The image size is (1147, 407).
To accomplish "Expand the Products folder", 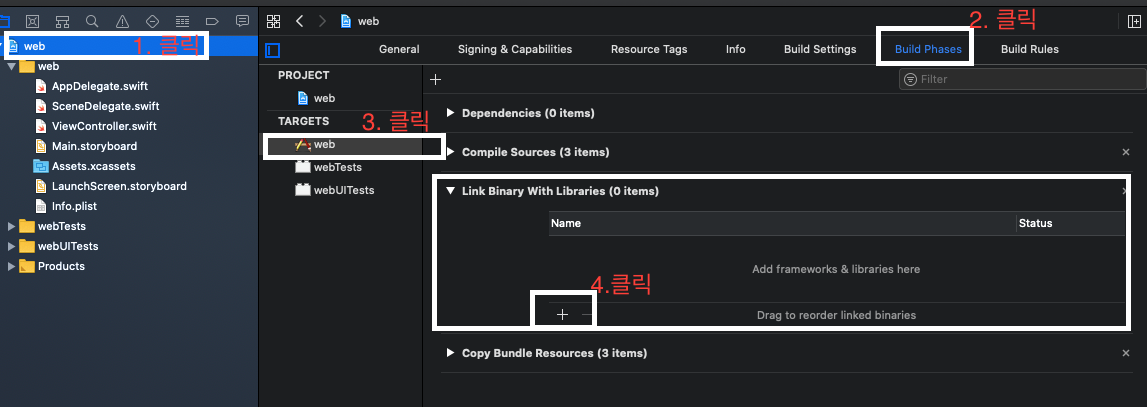I will coord(11,266).
